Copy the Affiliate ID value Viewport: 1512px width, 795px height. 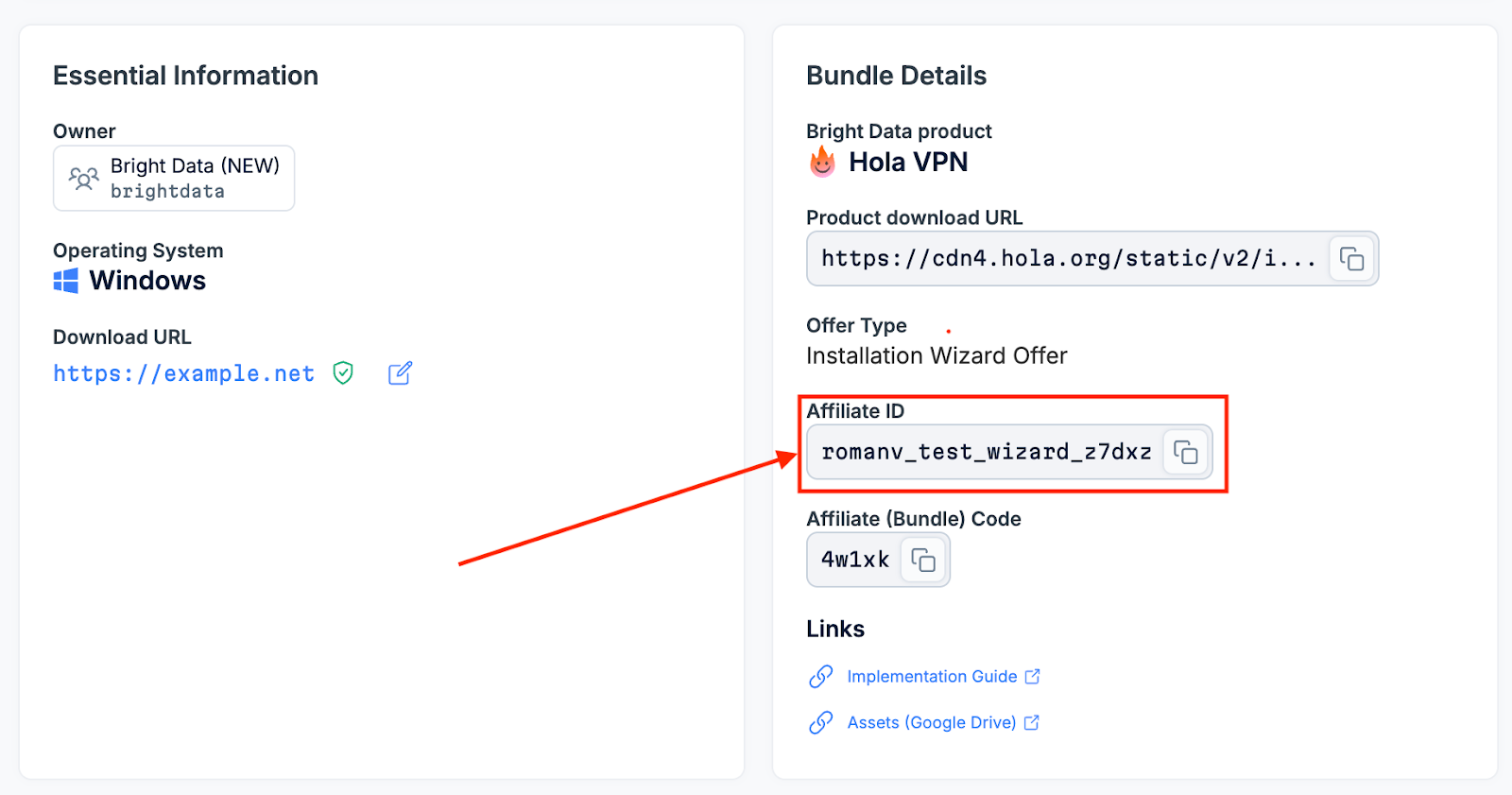click(1185, 453)
